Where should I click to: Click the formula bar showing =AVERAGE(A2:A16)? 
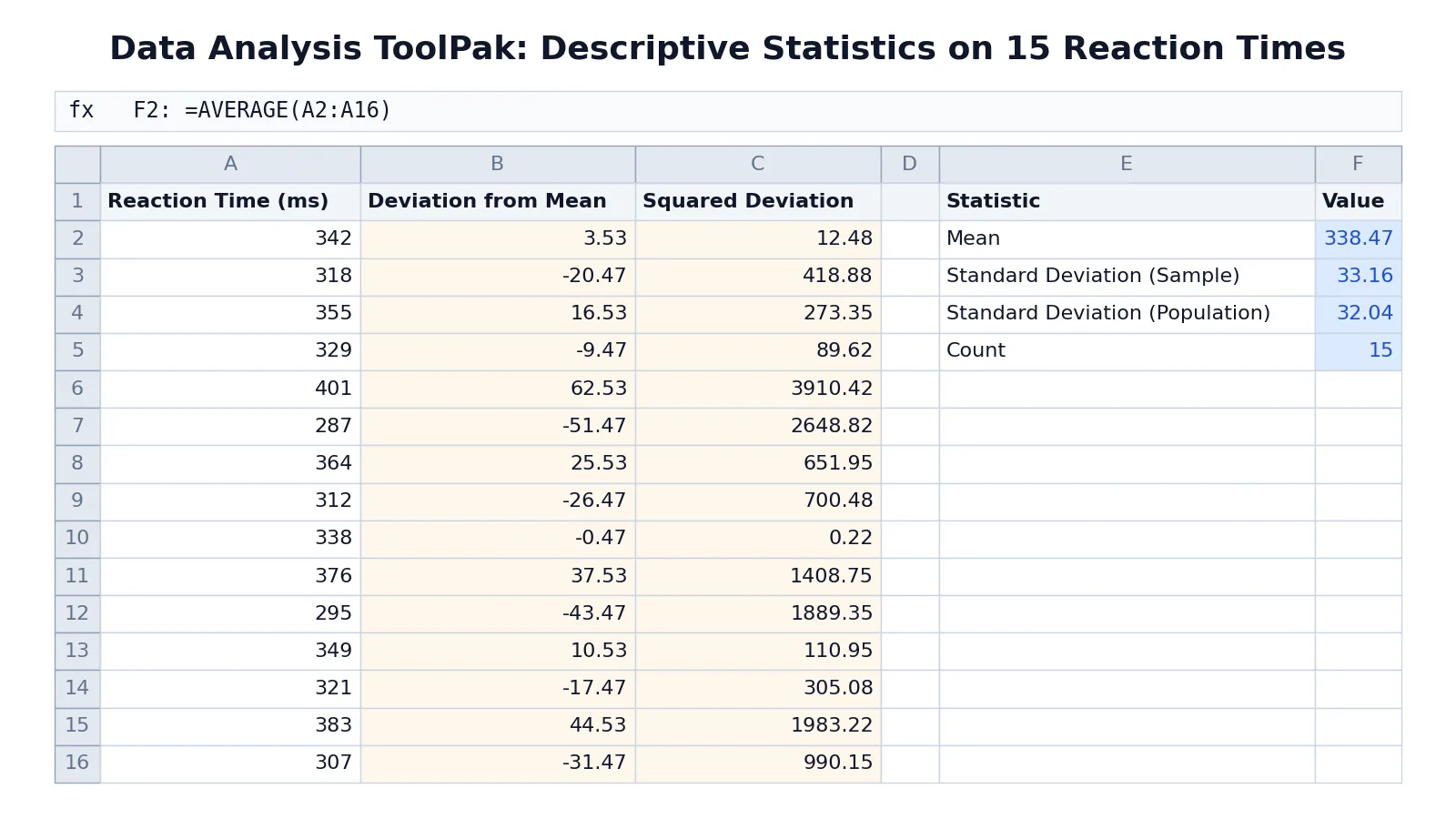(728, 111)
